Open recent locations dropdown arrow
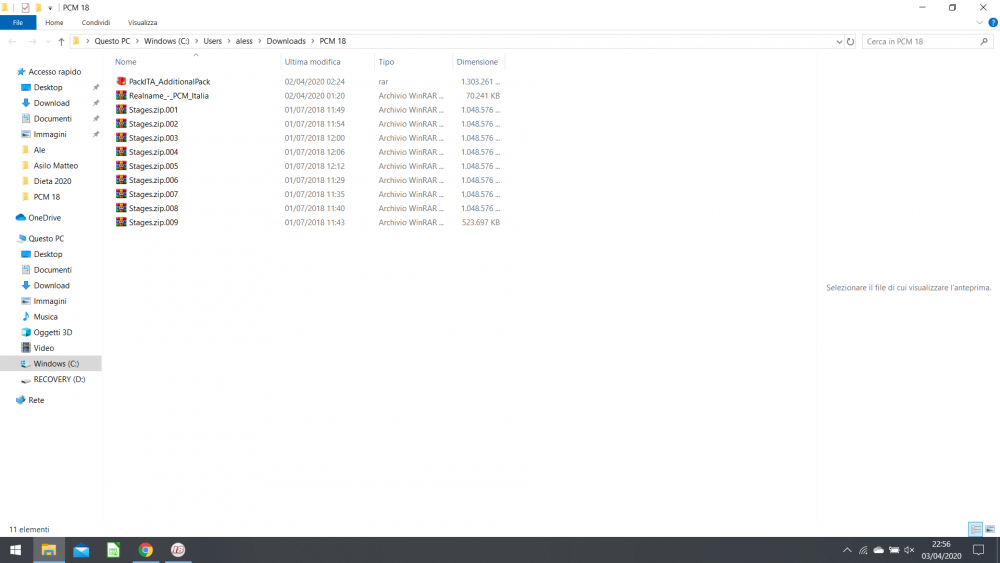Image resolution: width=1000 pixels, height=563 pixels. pos(48,41)
